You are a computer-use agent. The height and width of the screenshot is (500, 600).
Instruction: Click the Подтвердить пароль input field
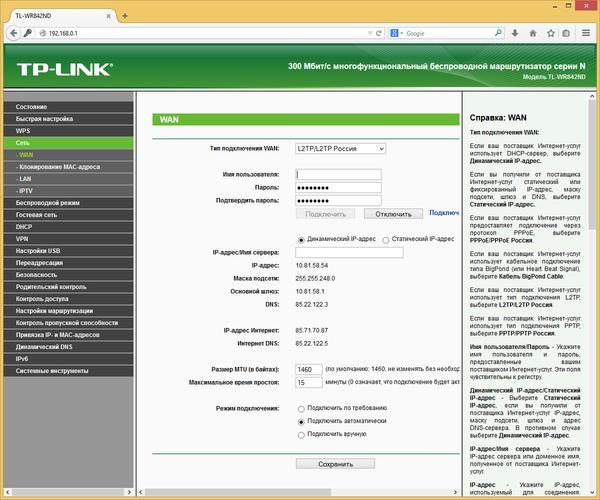[338, 200]
